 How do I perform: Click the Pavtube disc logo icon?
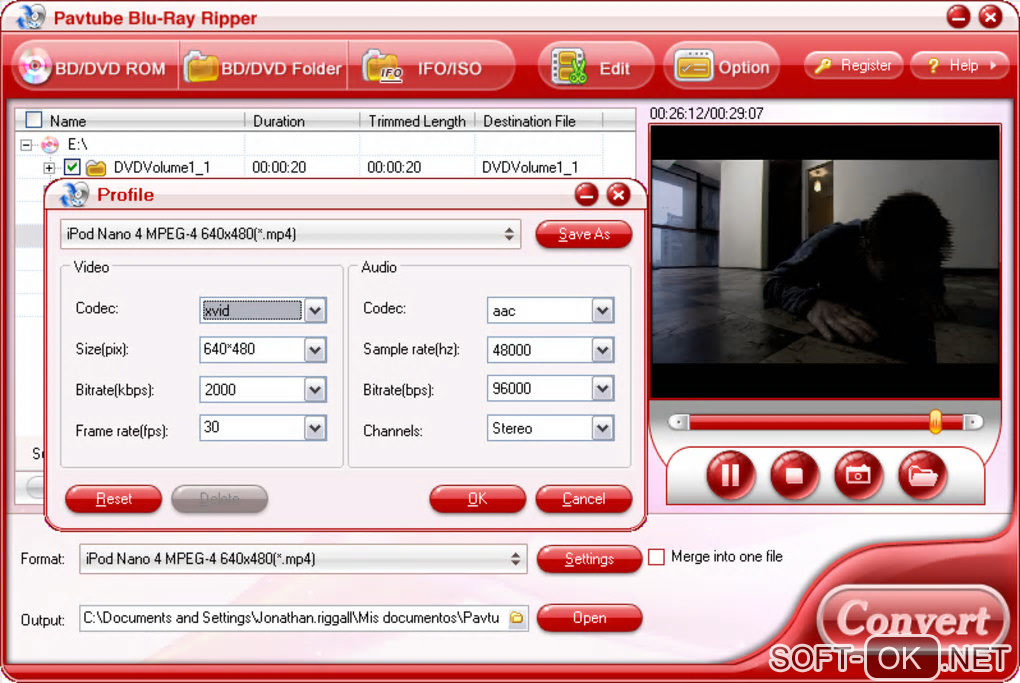point(31,16)
